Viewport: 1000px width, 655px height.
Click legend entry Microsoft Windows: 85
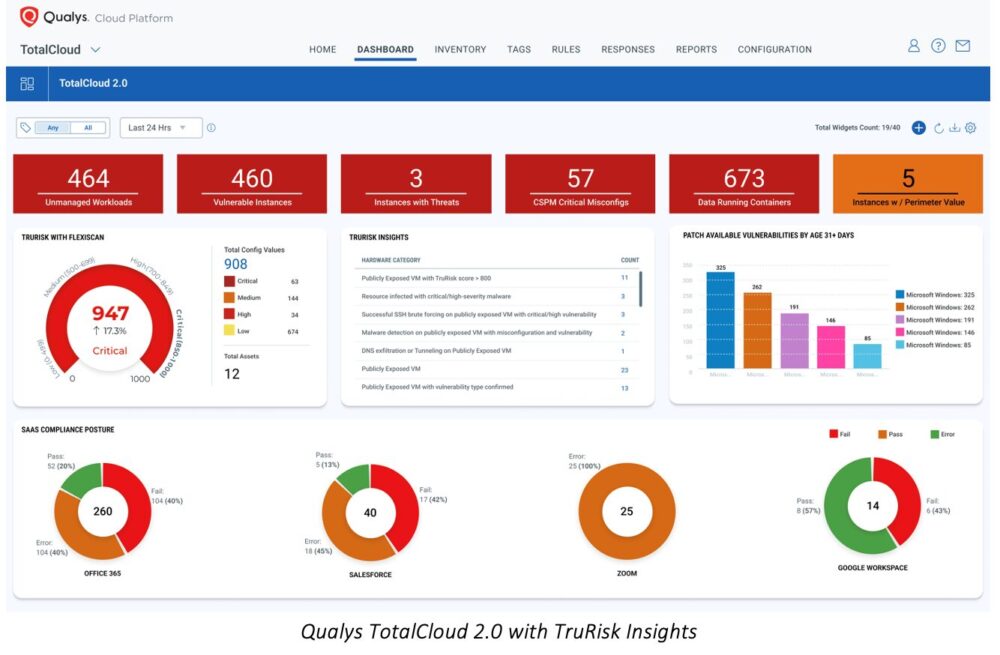pyautogui.click(x=933, y=345)
